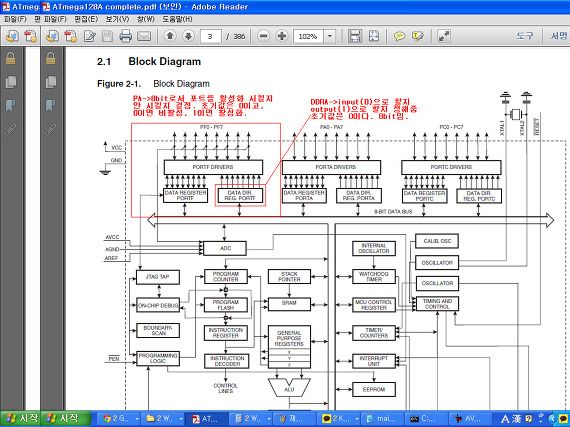Open the 도구 tools pane
The image size is (570, 427).
pyautogui.click(x=525, y=36)
